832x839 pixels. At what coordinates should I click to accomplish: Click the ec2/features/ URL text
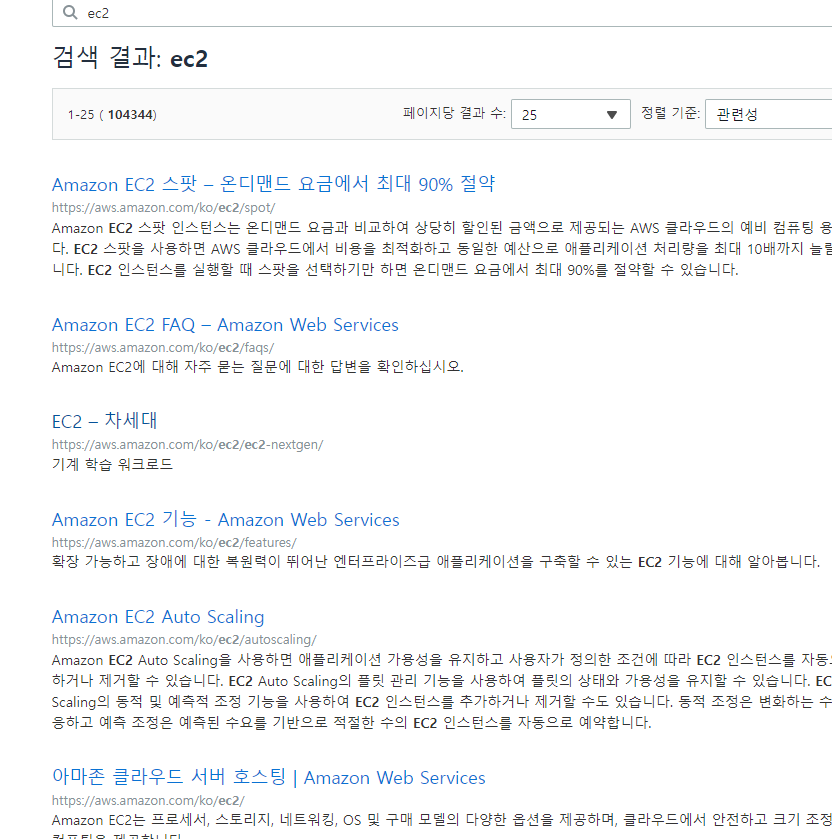(174, 543)
